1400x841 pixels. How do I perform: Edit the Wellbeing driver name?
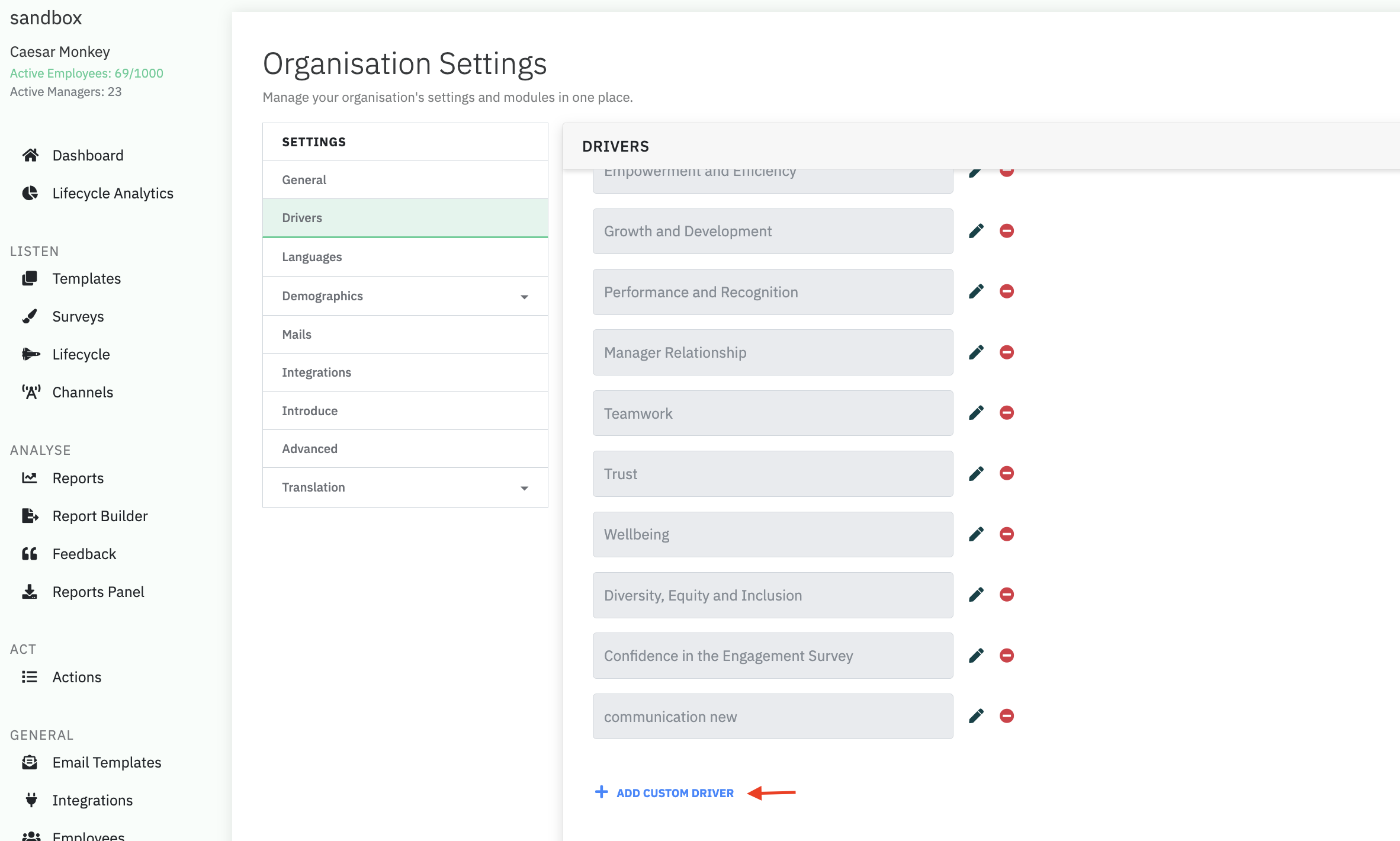(x=976, y=534)
